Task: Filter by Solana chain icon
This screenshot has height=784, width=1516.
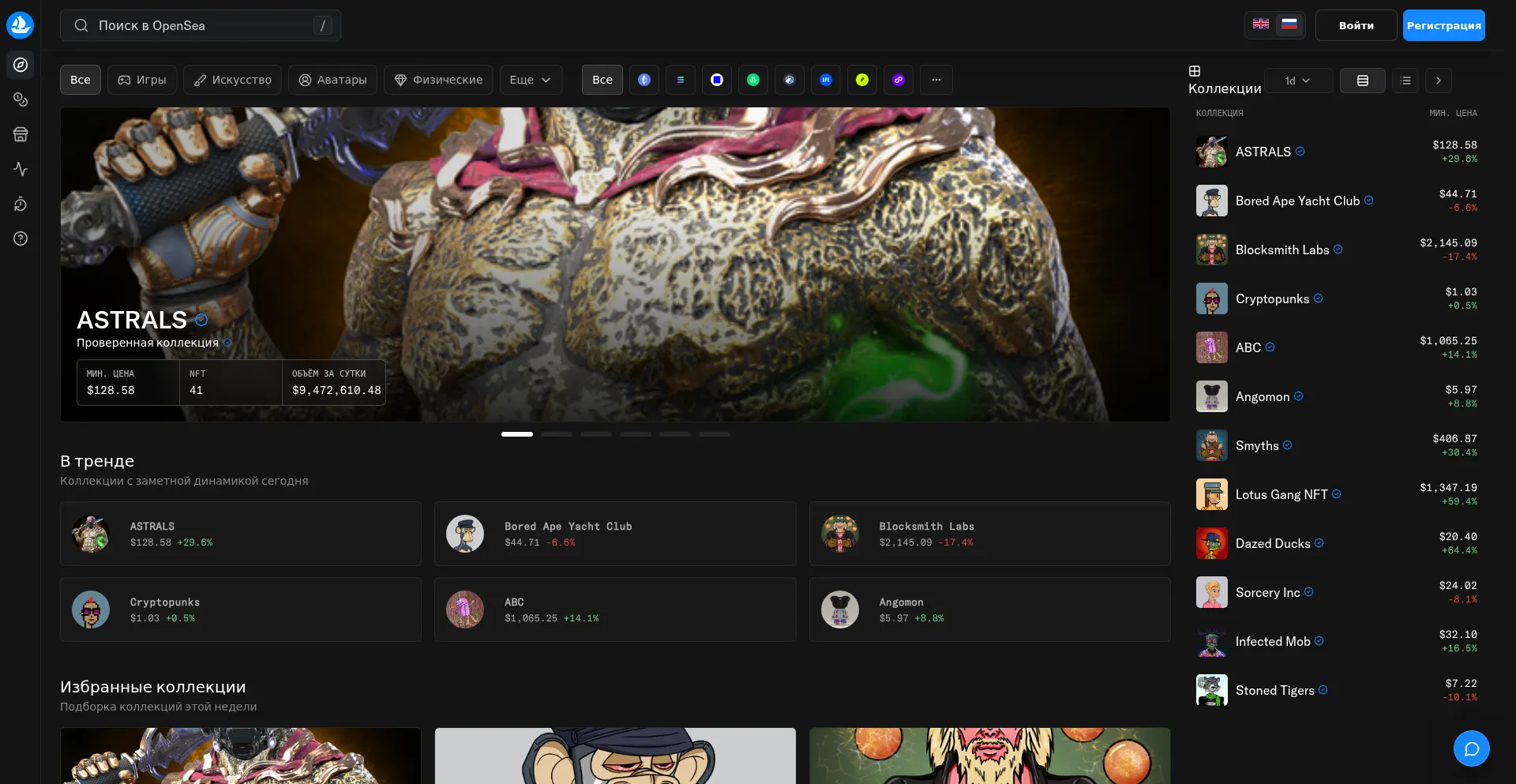Action: click(x=681, y=80)
